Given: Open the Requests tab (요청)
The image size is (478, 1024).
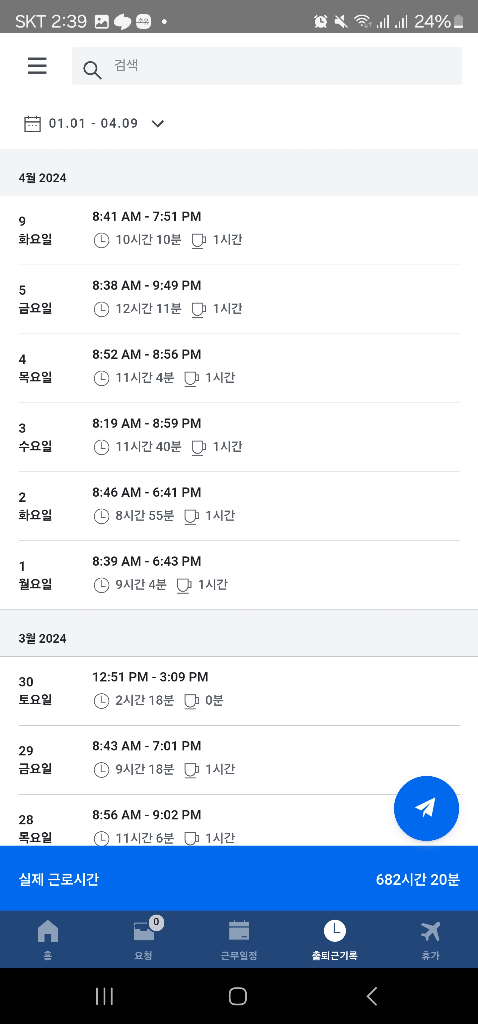Looking at the screenshot, I should coord(143,940).
